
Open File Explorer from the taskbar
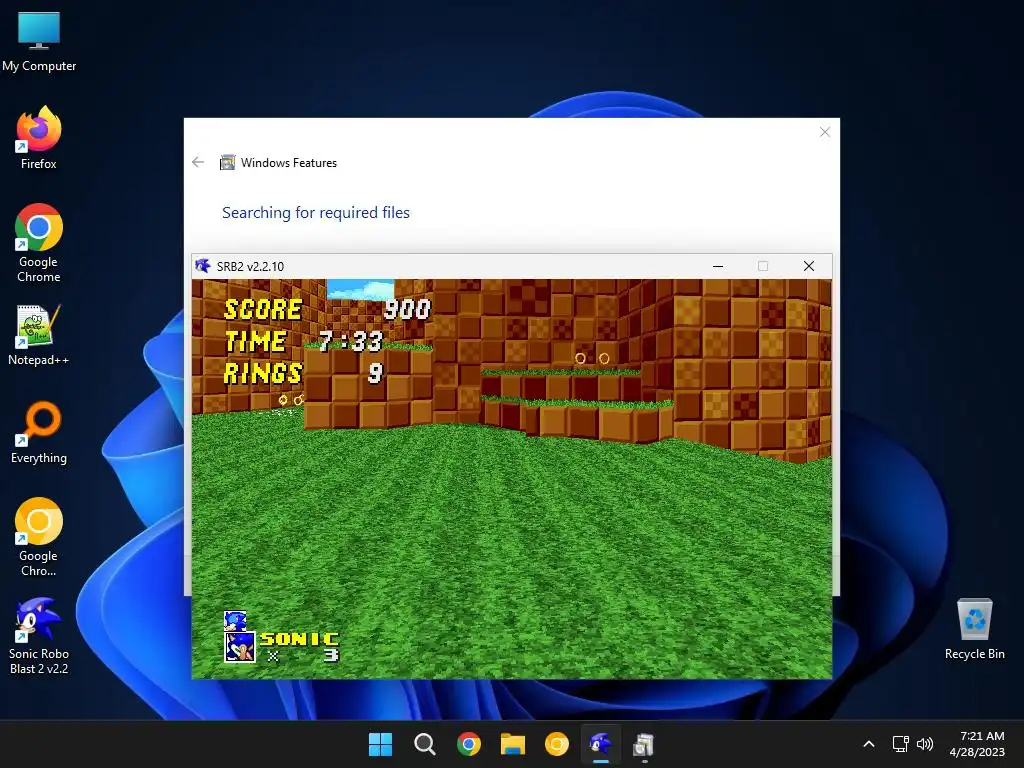tap(513, 744)
